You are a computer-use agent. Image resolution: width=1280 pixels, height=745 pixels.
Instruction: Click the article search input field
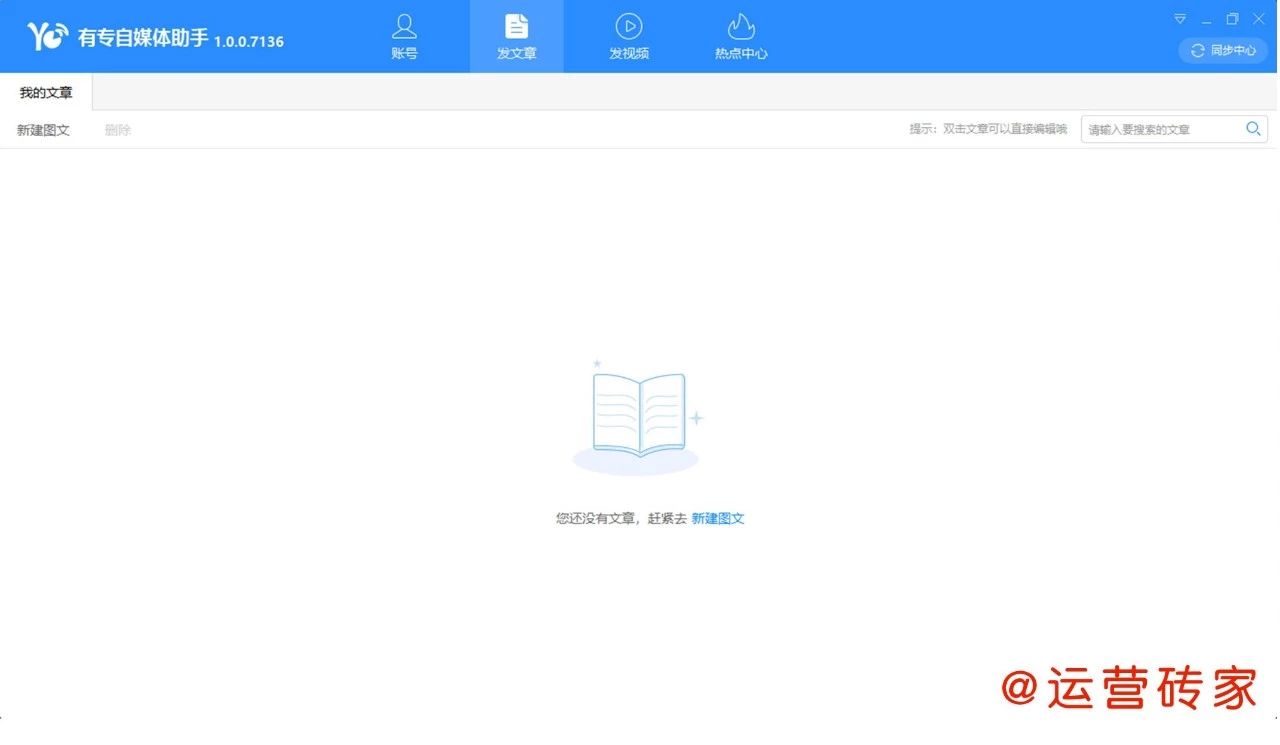tap(1160, 128)
